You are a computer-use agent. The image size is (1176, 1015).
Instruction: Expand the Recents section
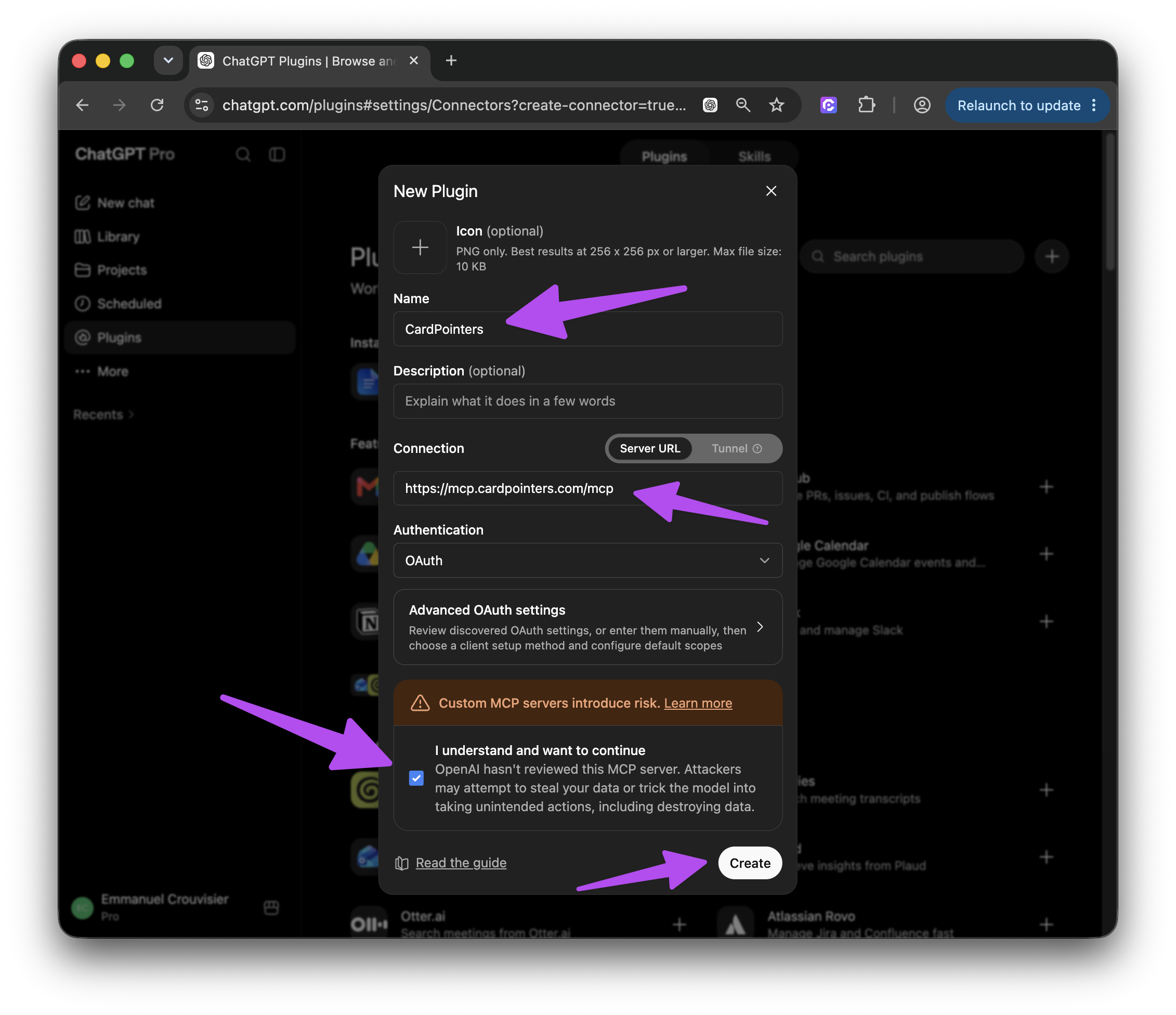tap(104, 414)
